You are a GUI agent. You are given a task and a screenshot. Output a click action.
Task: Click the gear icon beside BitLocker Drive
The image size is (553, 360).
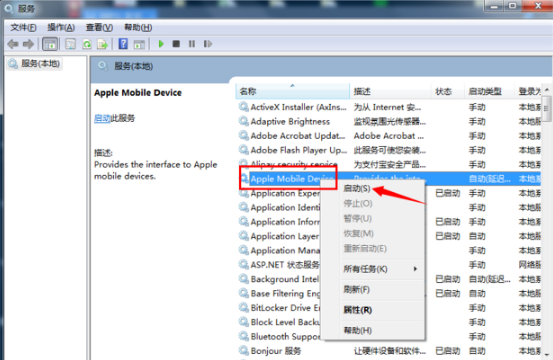[243, 307]
